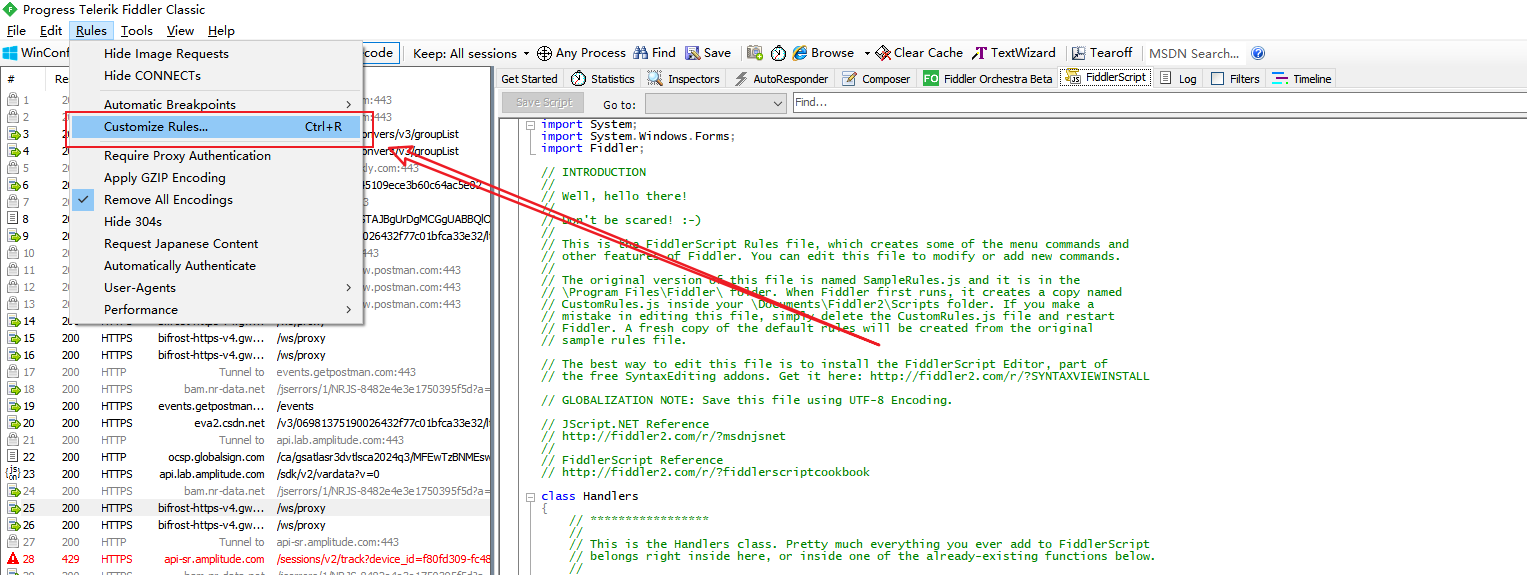The height and width of the screenshot is (575, 1527).
Task: Select session 23 api.lab.amplitude.com row
Action: pos(246,474)
